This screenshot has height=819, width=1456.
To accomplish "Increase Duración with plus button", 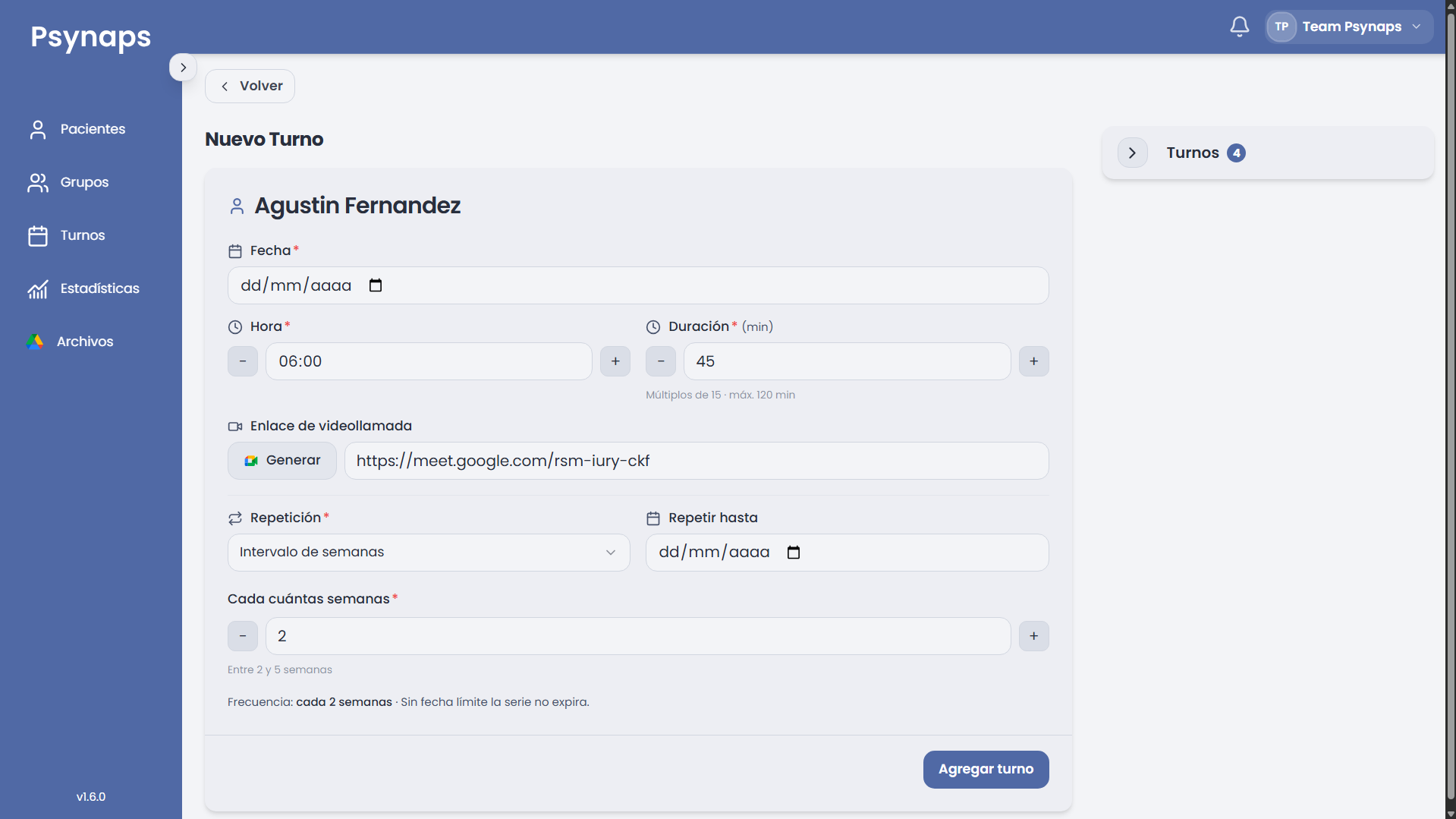I will 1033,361.
